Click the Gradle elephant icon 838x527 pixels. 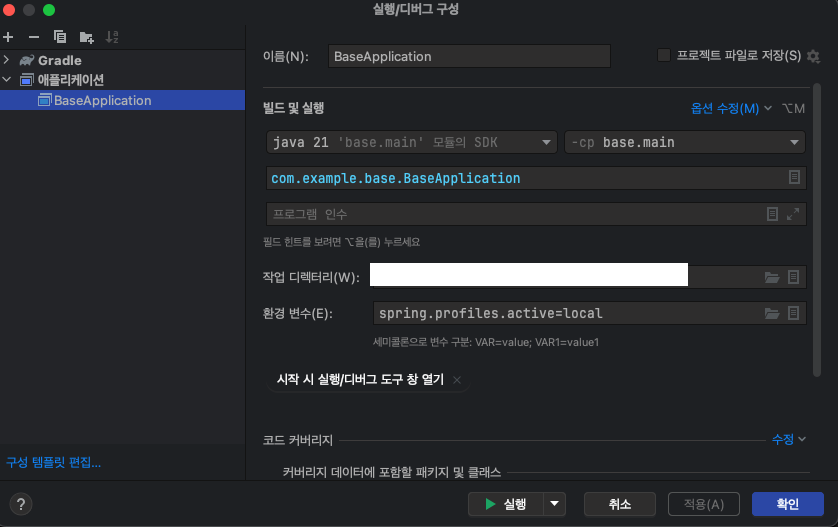pos(27,60)
